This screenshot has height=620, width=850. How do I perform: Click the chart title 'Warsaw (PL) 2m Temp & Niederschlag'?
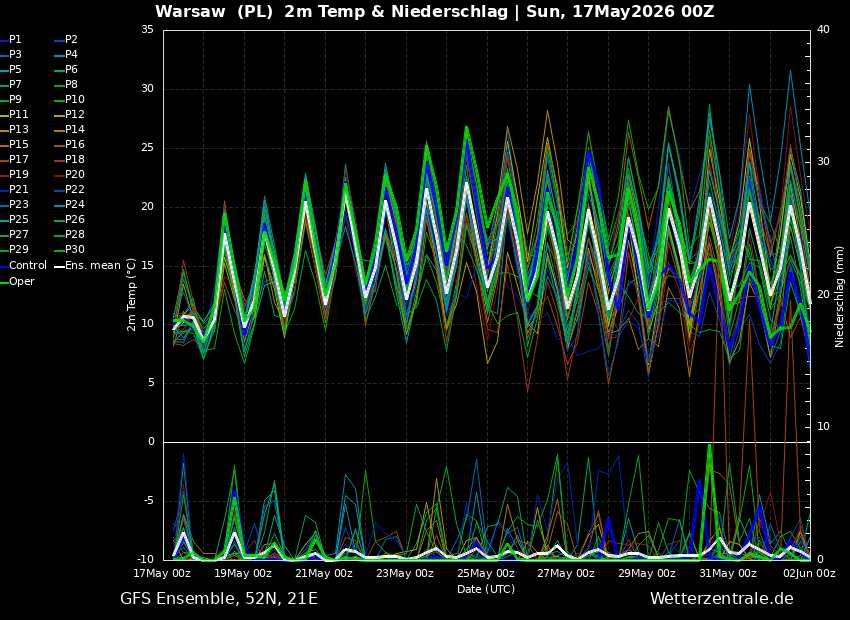click(x=331, y=11)
